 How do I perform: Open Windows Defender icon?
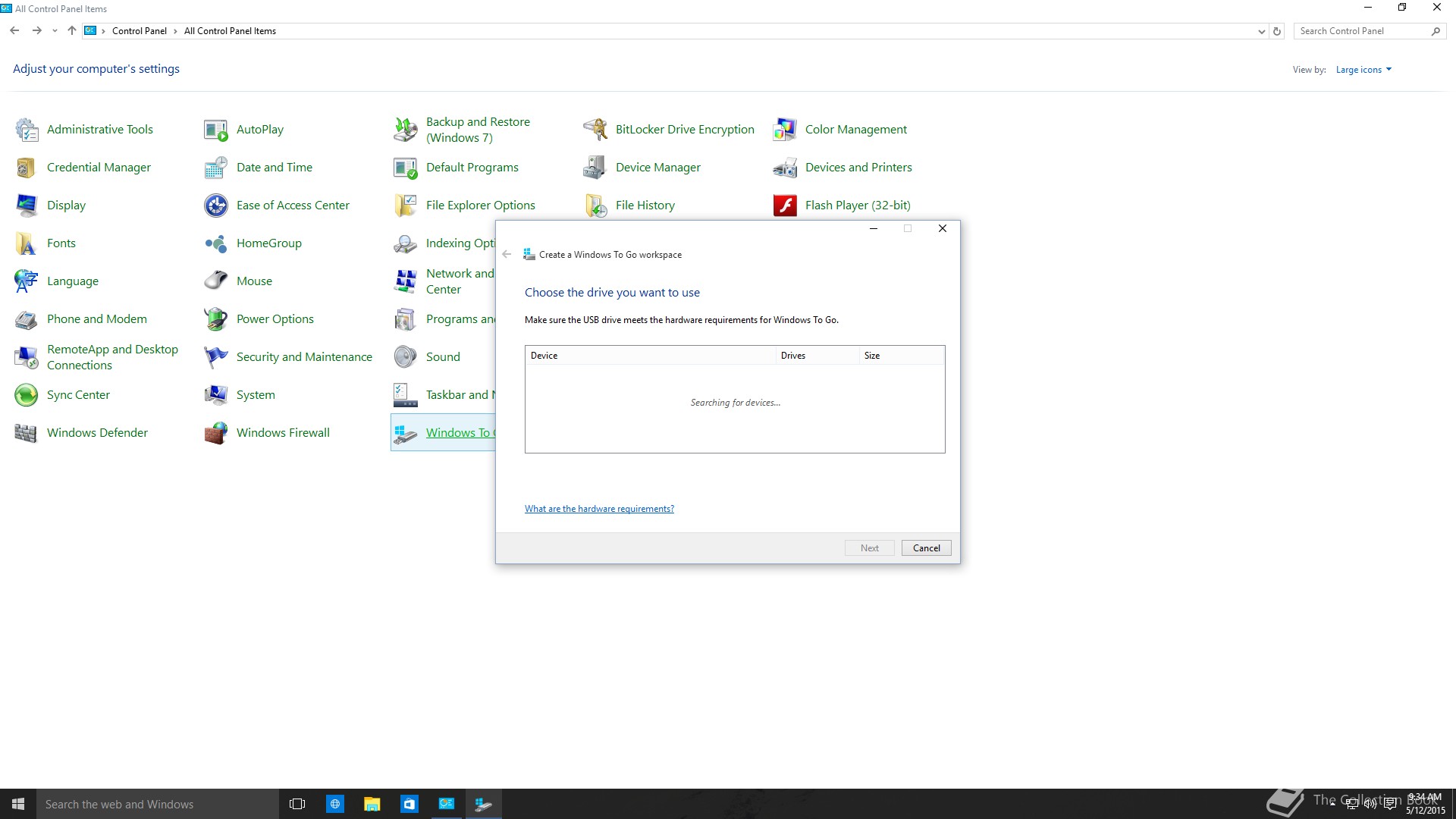[27, 433]
